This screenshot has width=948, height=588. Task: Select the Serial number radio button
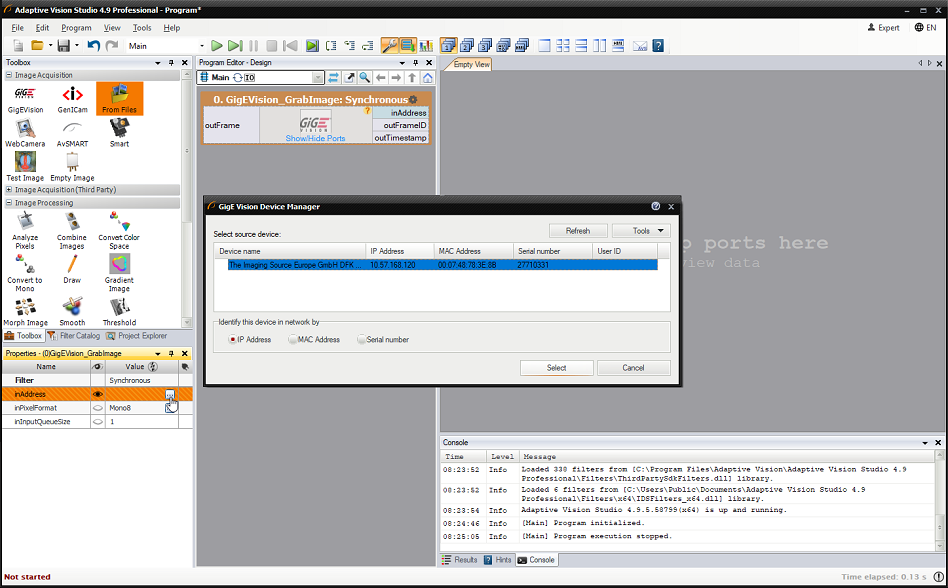pyautogui.click(x=362, y=340)
